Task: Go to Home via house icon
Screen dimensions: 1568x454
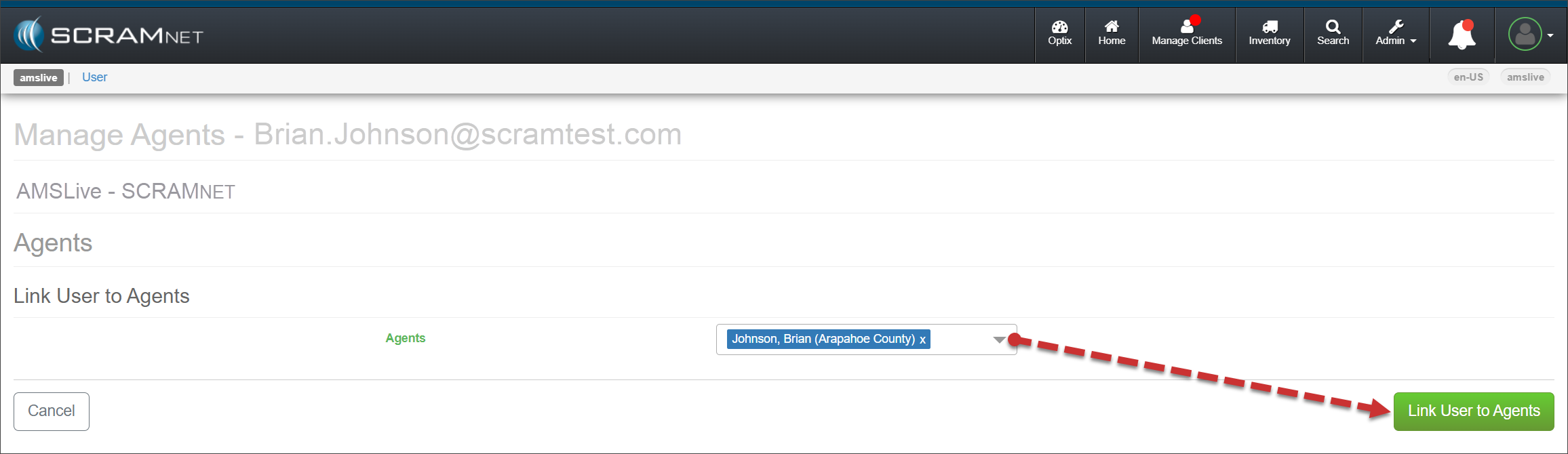Action: pyautogui.click(x=1112, y=33)
